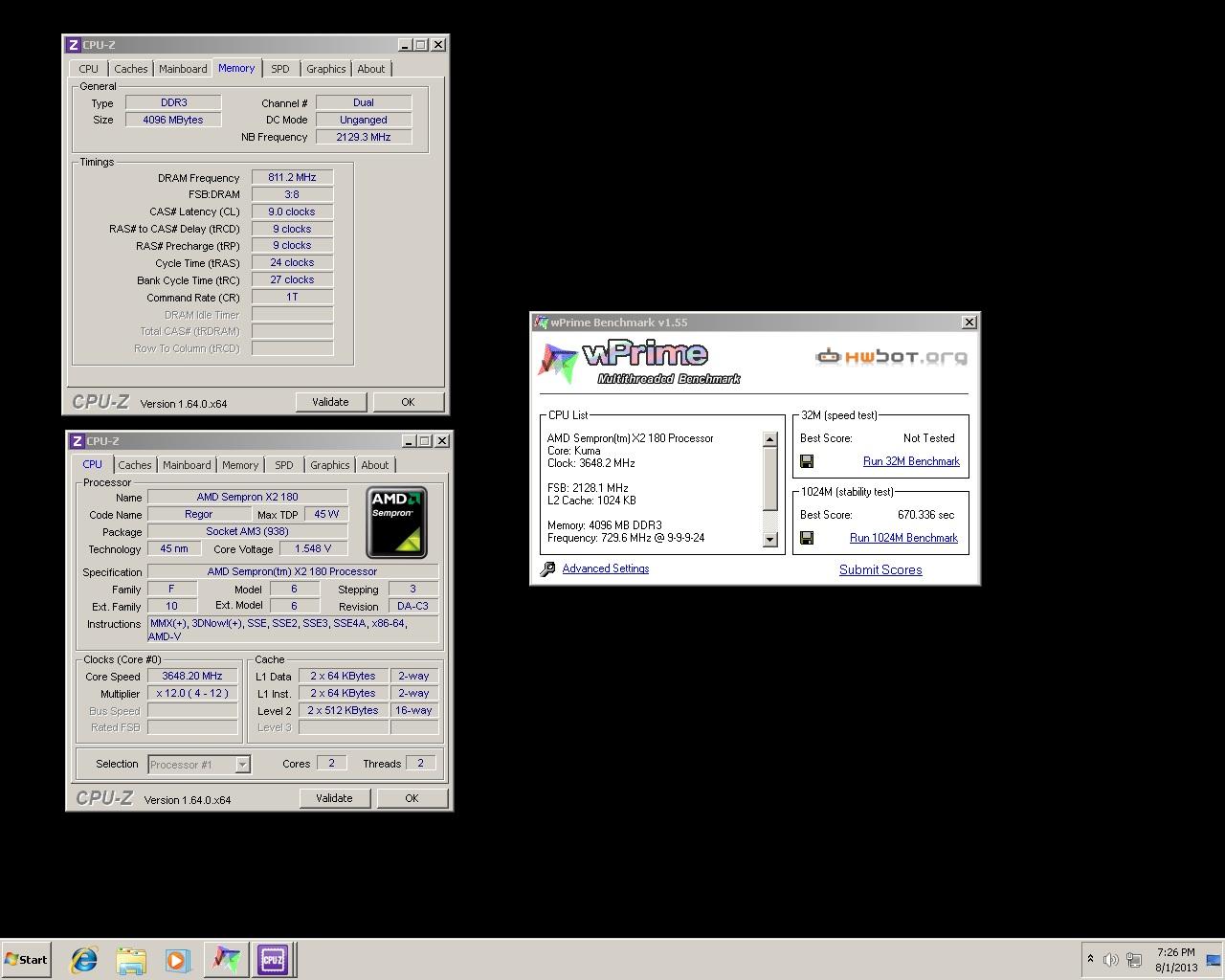
Task: Open the Caches tab in Memory CPU-Z window
Action: coord(131,69)
